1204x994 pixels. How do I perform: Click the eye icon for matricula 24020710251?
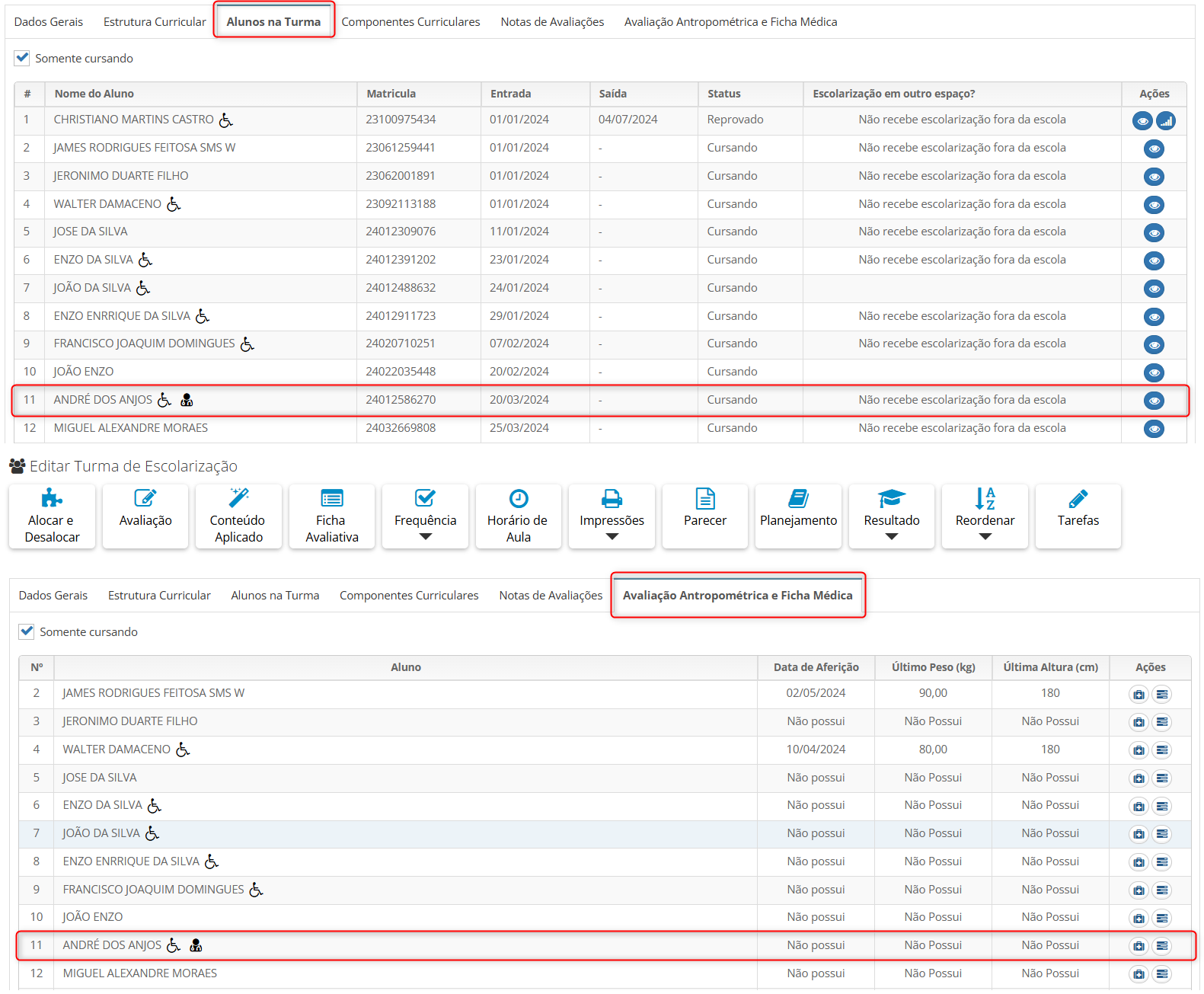(x=1154, y=345)
